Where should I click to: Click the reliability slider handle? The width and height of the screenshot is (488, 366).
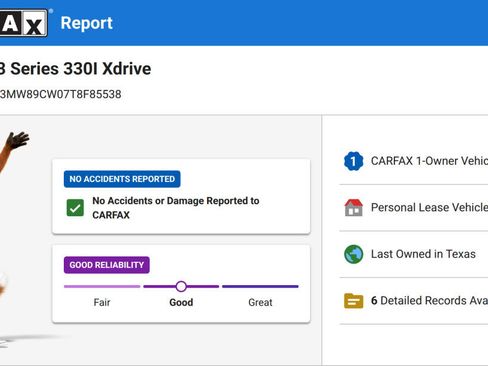pos(181,286)
